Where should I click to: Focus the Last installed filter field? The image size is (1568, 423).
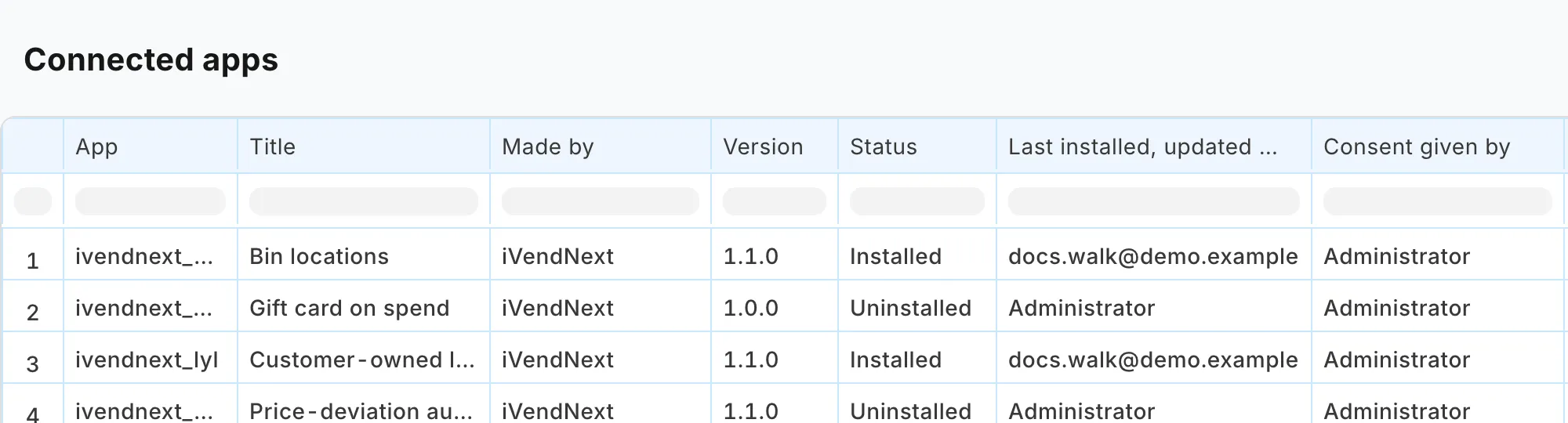tap(1154, 201)
